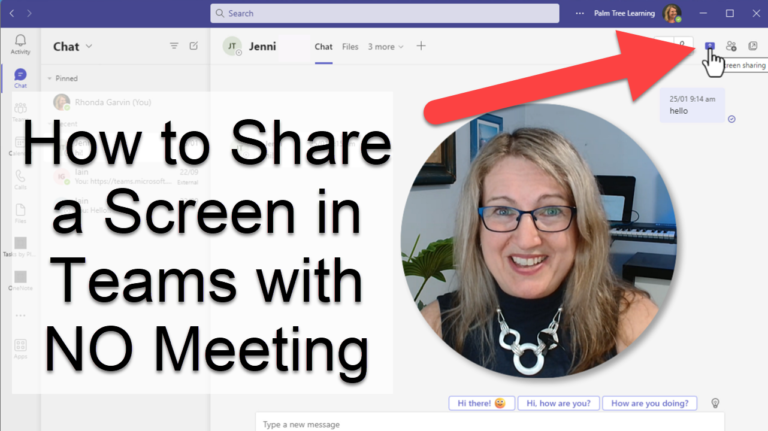Click the Type a new message field
The height and width of the screenshot is (431, 768).
point(490,423)
